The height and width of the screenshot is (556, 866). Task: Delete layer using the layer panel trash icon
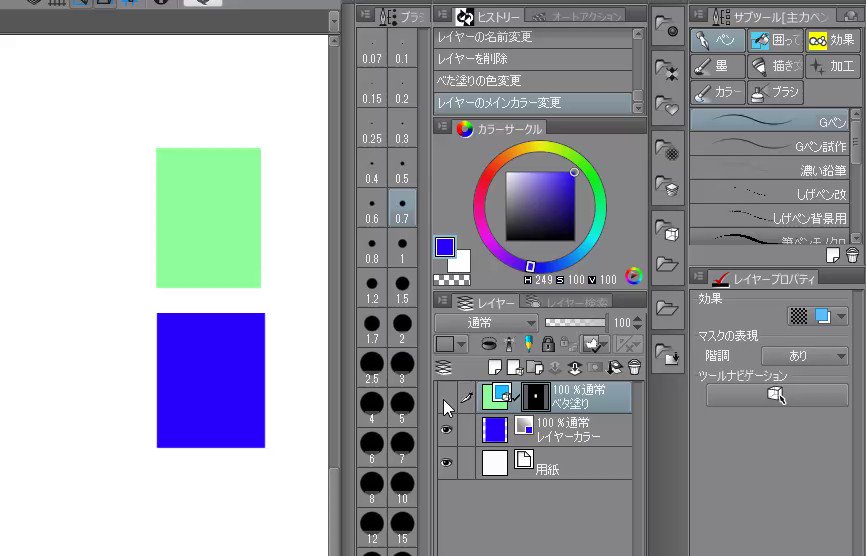634,367
